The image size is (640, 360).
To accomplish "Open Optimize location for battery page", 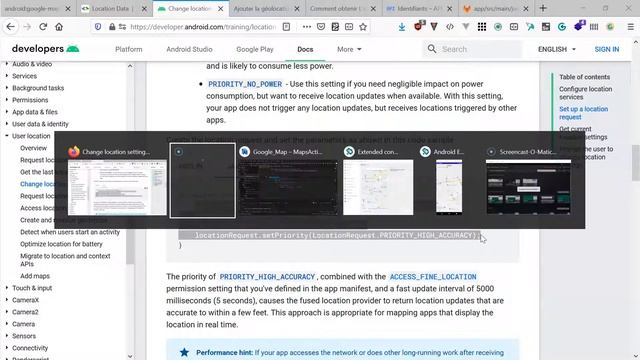I will click(61, 244).
